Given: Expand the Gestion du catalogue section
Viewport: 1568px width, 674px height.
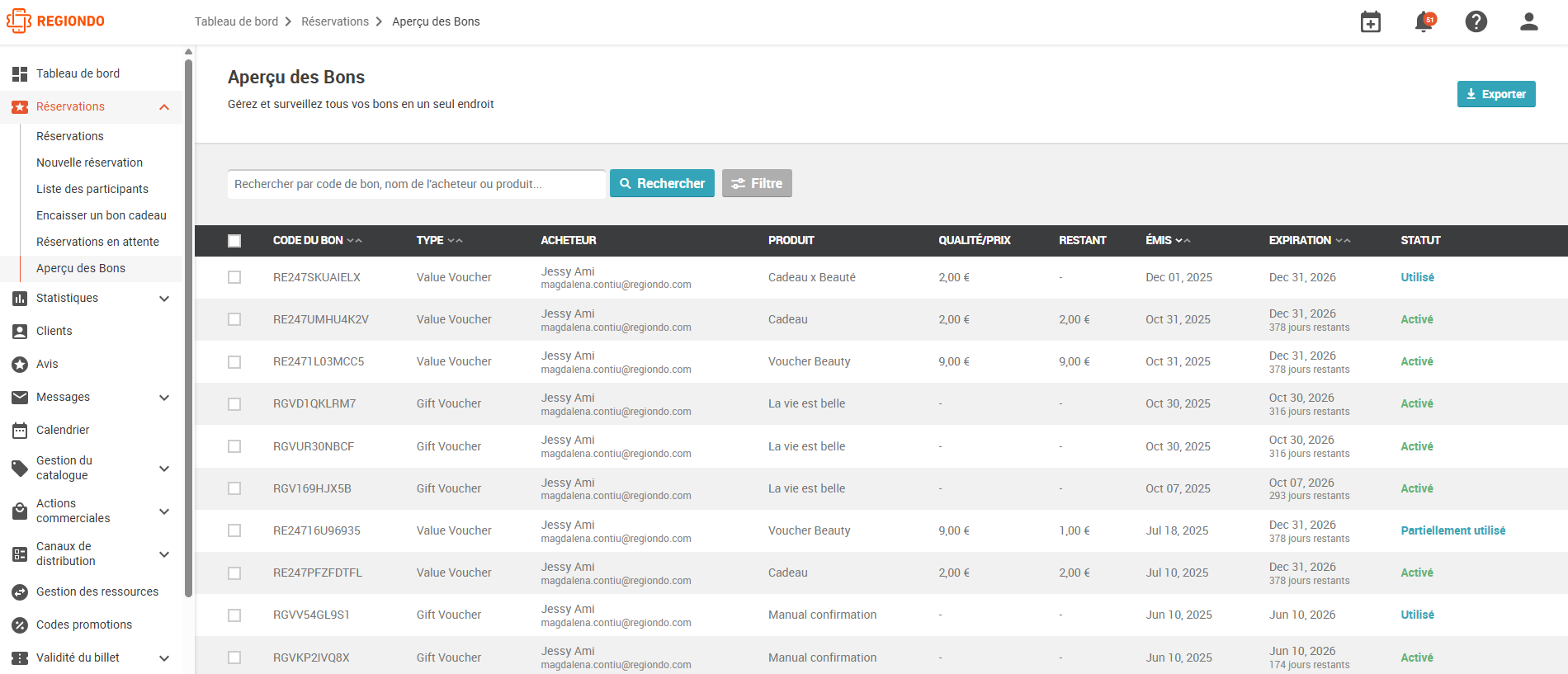Looking at the screenshot, I should click(164, 469).
